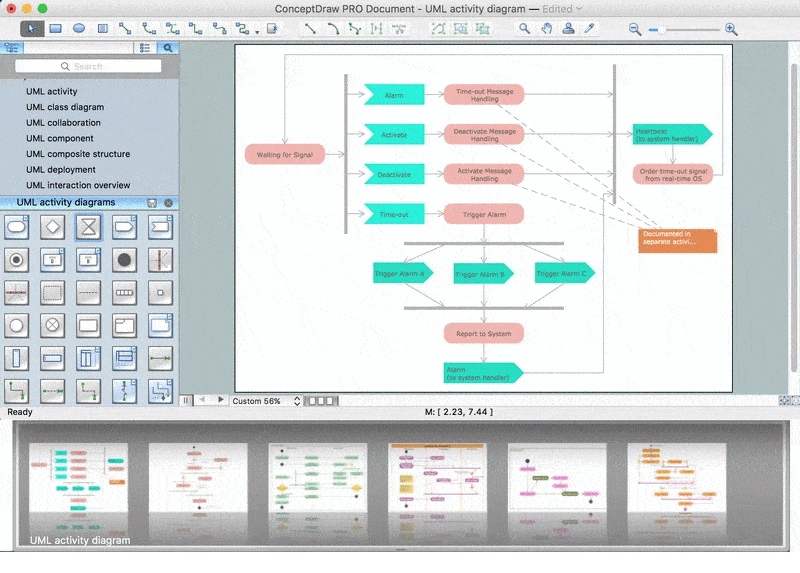This screenshot has height=573, width=800.
Task: Pick the diamond decision shape
Action: pyautogui.click(x=52, y=227)
